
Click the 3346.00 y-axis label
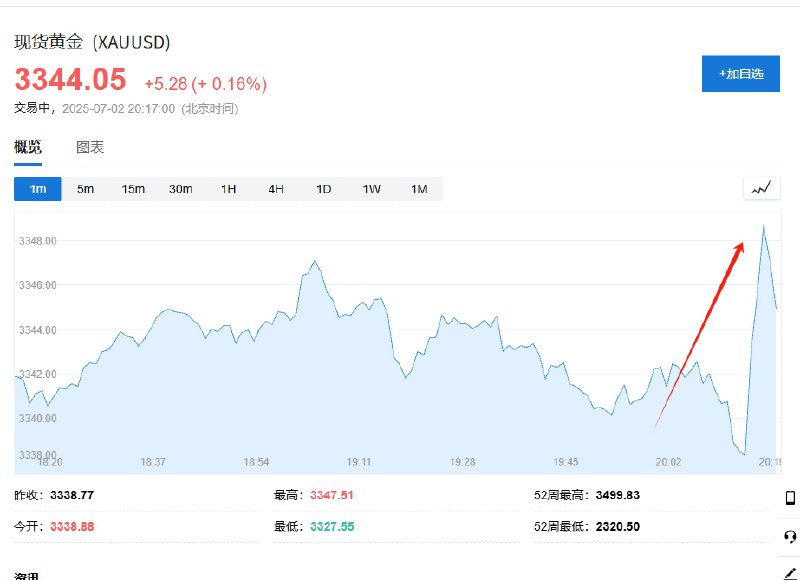(x=38, y=285)
